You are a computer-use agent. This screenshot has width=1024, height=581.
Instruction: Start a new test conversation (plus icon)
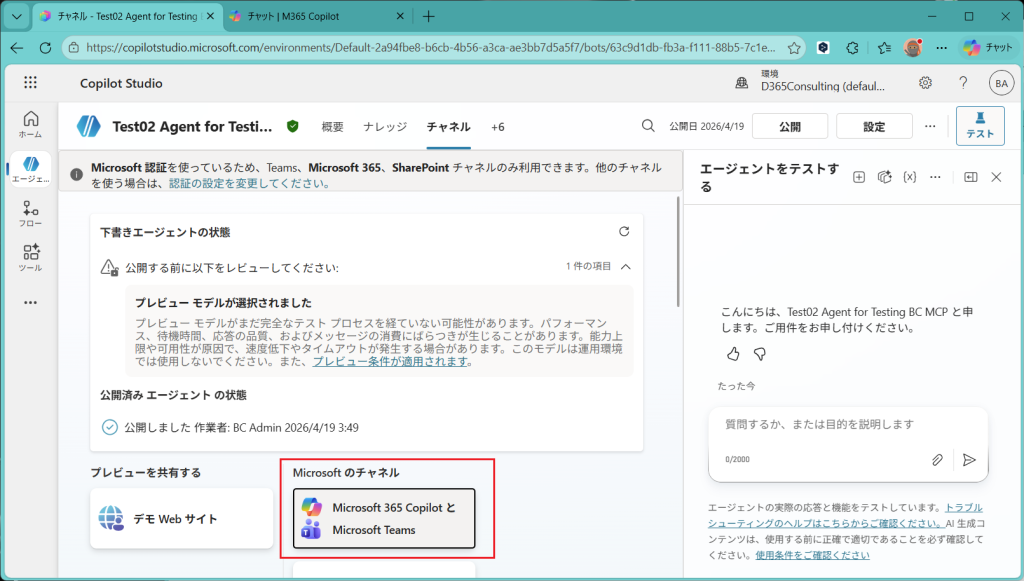[859, 177]
